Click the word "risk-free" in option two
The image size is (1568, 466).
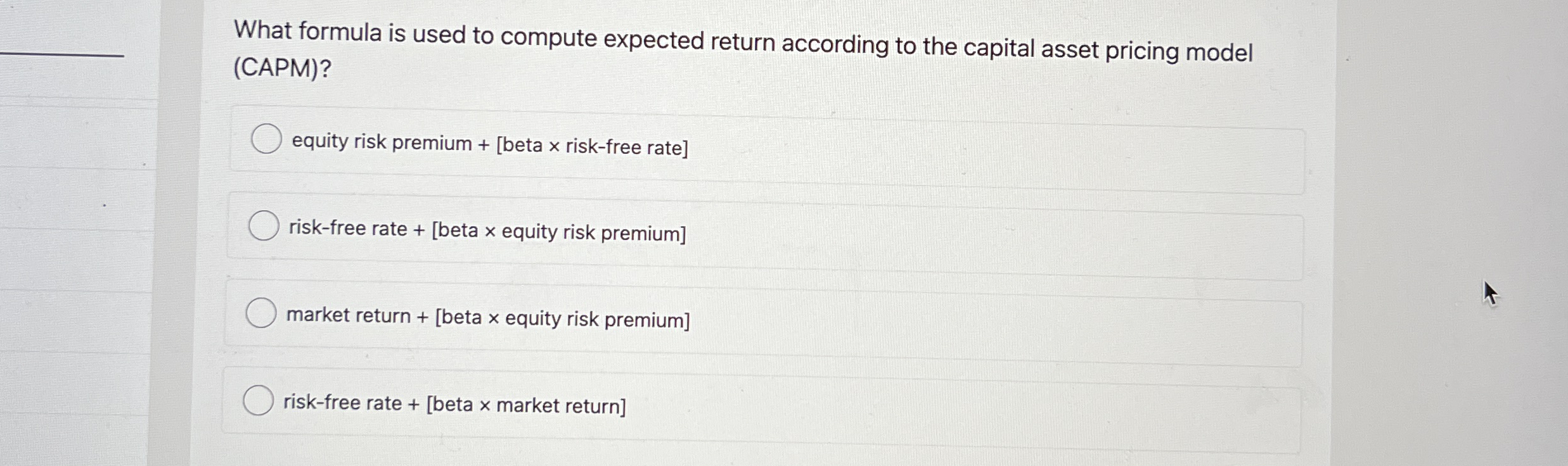[x=328, y=230]
